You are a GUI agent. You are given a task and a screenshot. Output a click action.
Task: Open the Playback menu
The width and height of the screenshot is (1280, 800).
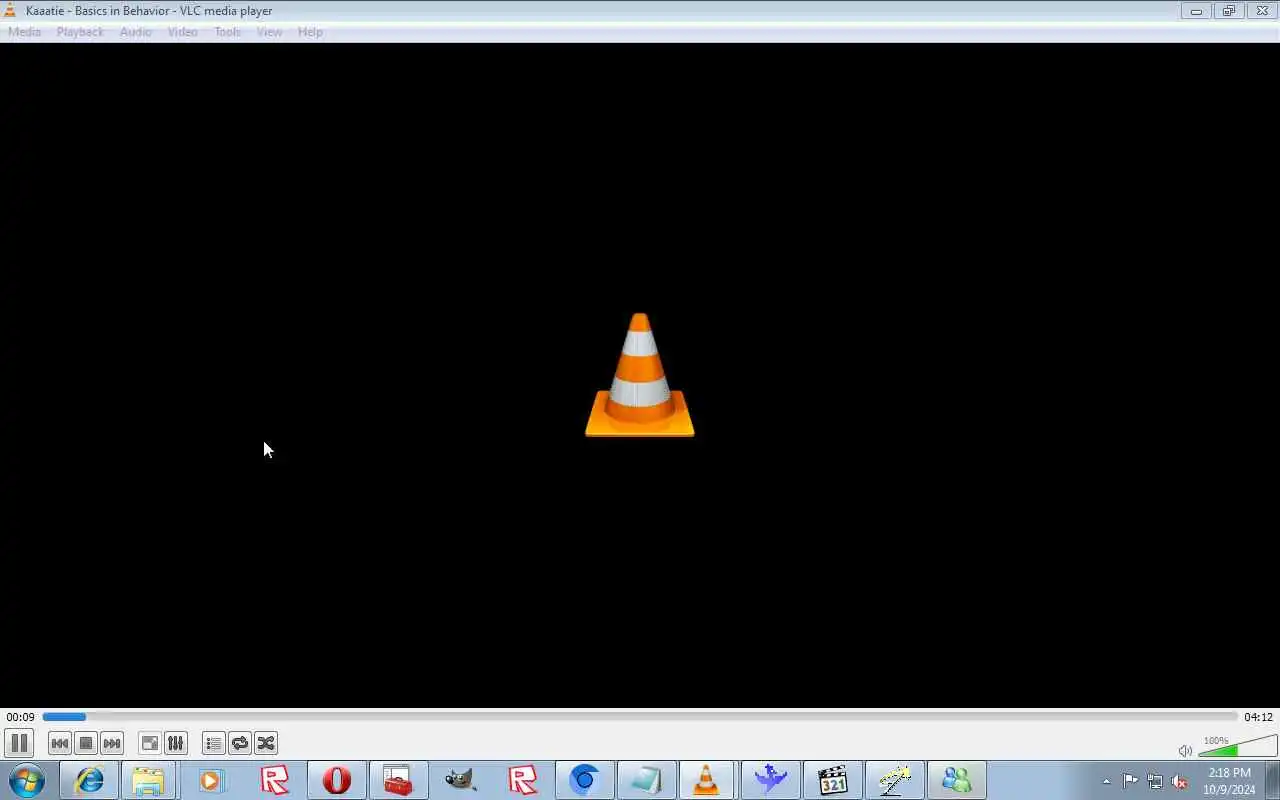80,32
